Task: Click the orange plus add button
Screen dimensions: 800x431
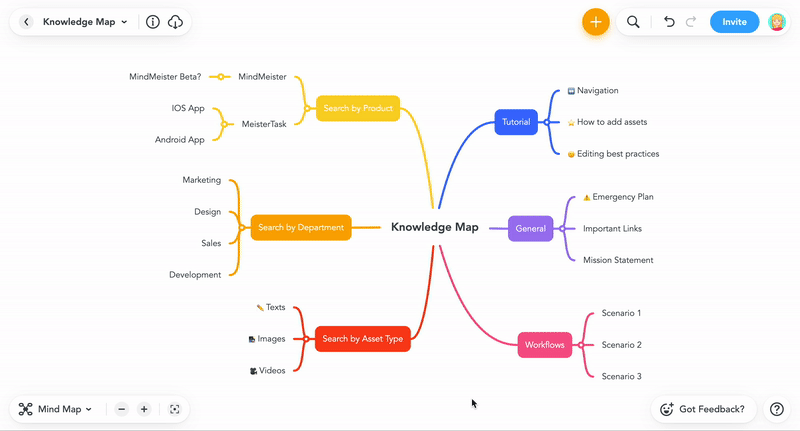Action: click(595, 22)
